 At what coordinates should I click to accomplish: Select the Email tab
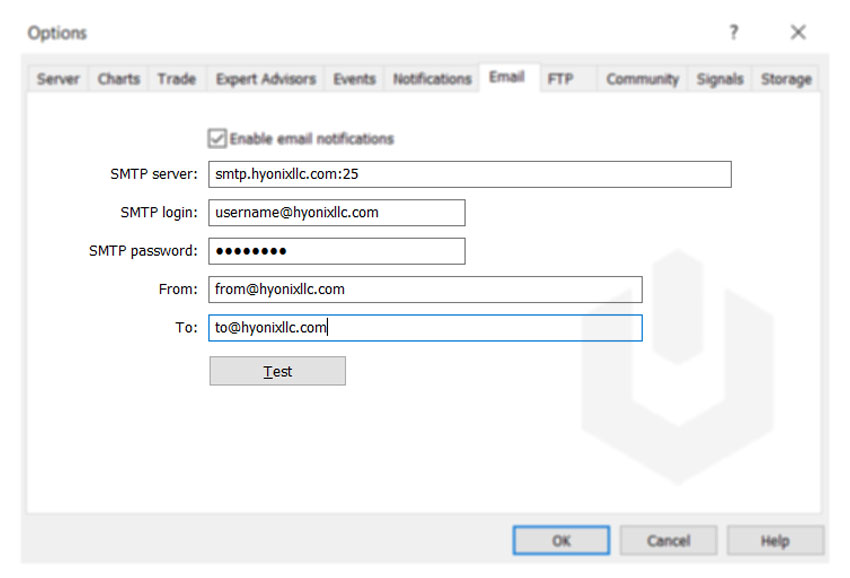point(506,78)
